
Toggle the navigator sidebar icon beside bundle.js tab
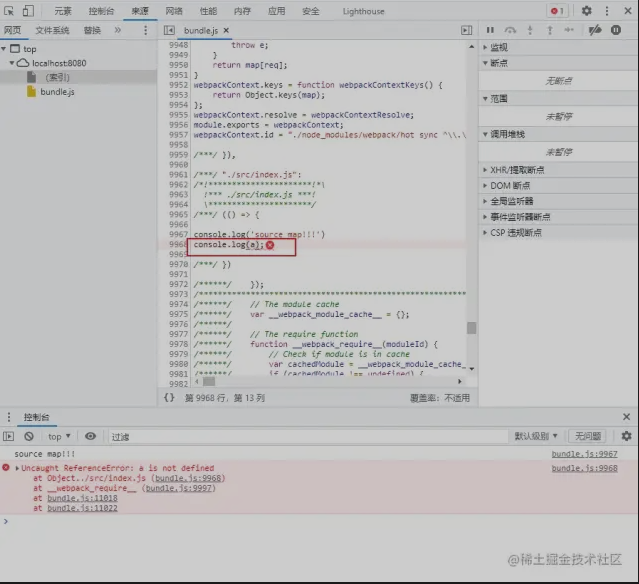coord(169,30)
